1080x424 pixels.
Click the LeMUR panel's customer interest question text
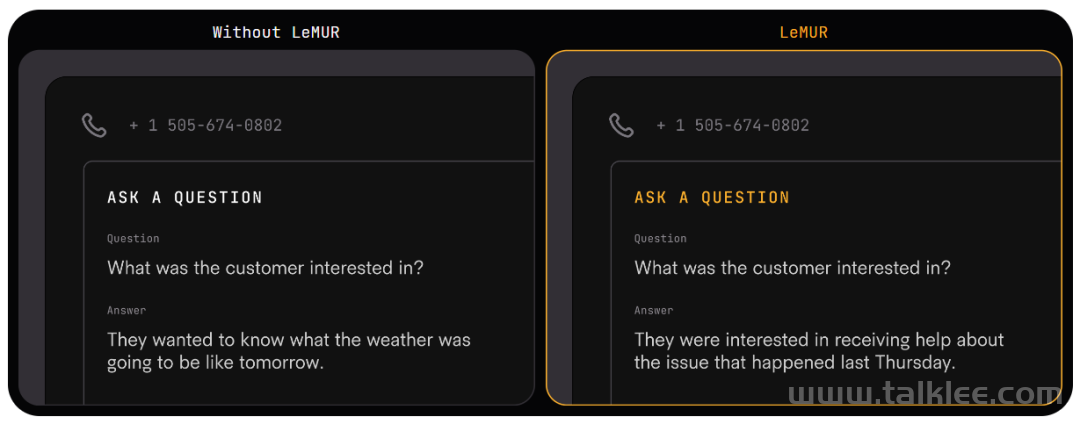[x=792, y=268]
